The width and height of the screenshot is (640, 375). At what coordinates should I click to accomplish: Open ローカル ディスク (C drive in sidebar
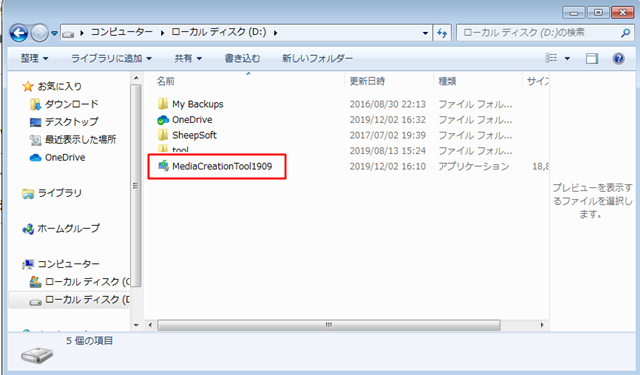click(87, 282)
